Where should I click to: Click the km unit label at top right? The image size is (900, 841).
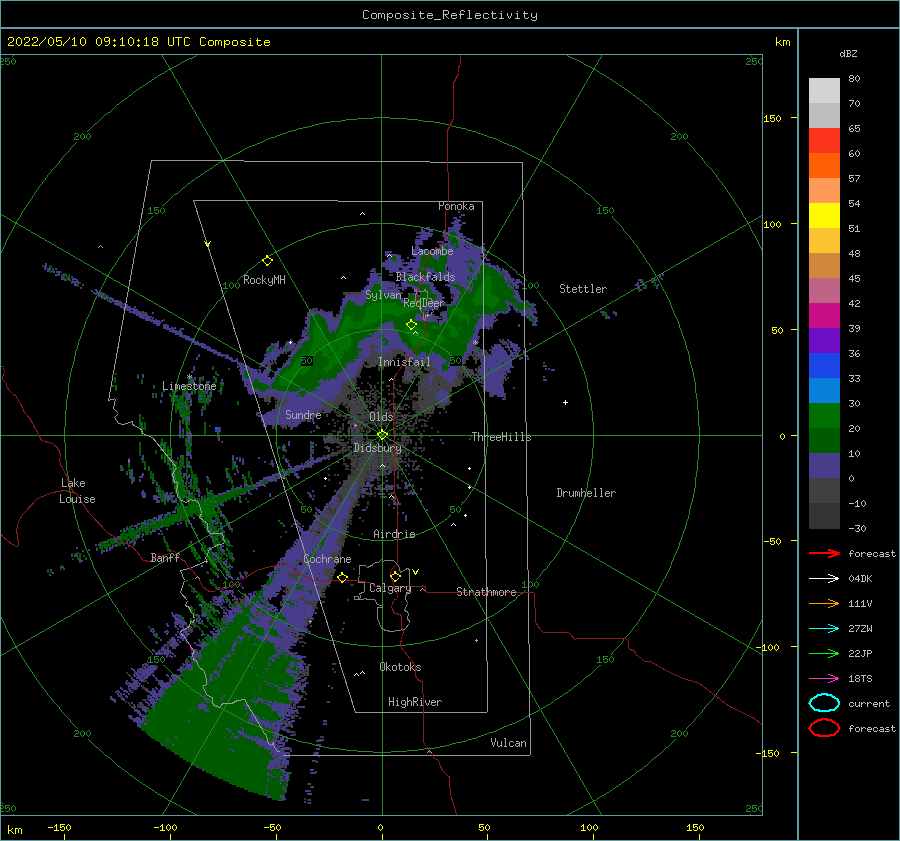point(782,42)
